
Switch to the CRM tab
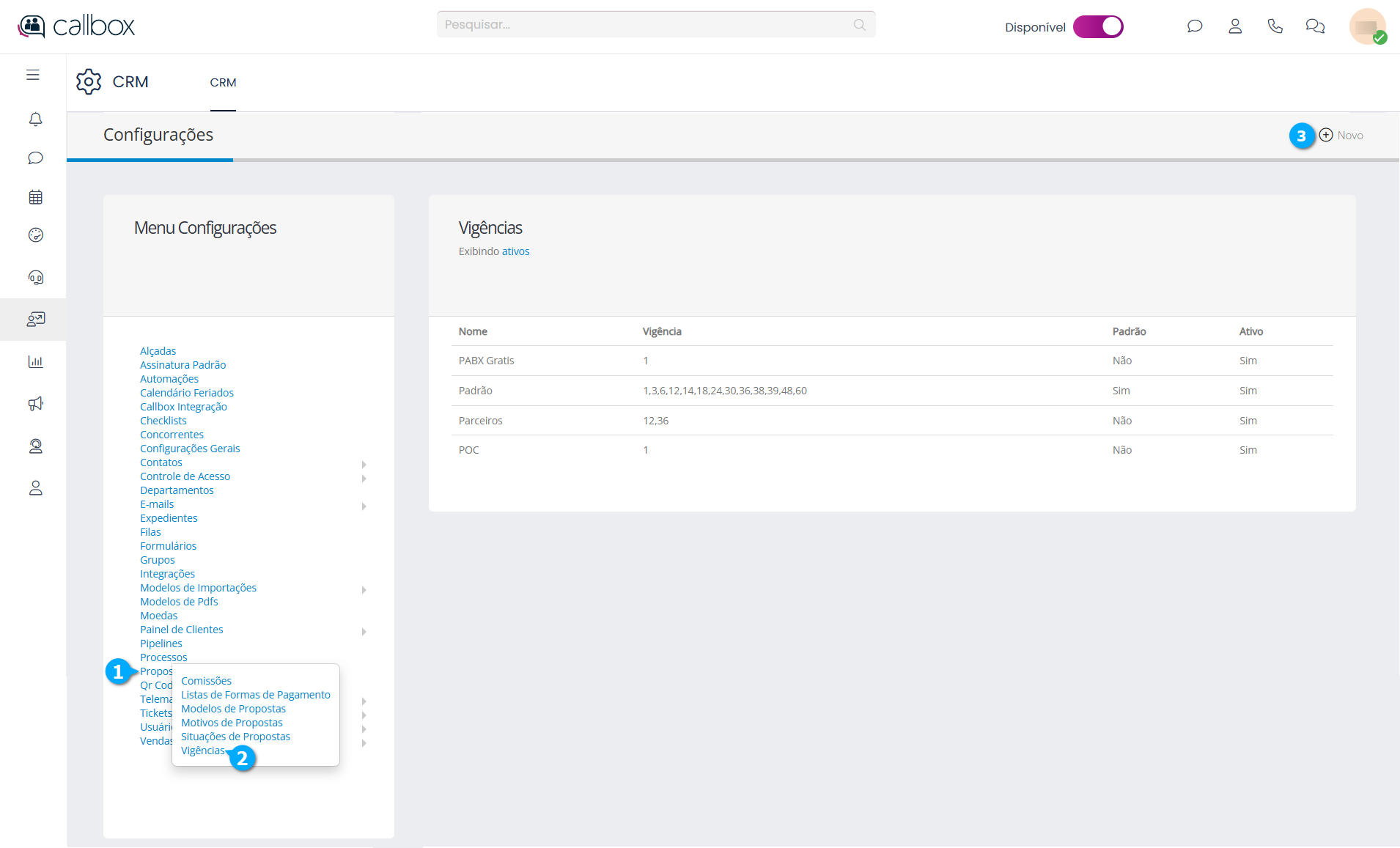click(223, 83)
